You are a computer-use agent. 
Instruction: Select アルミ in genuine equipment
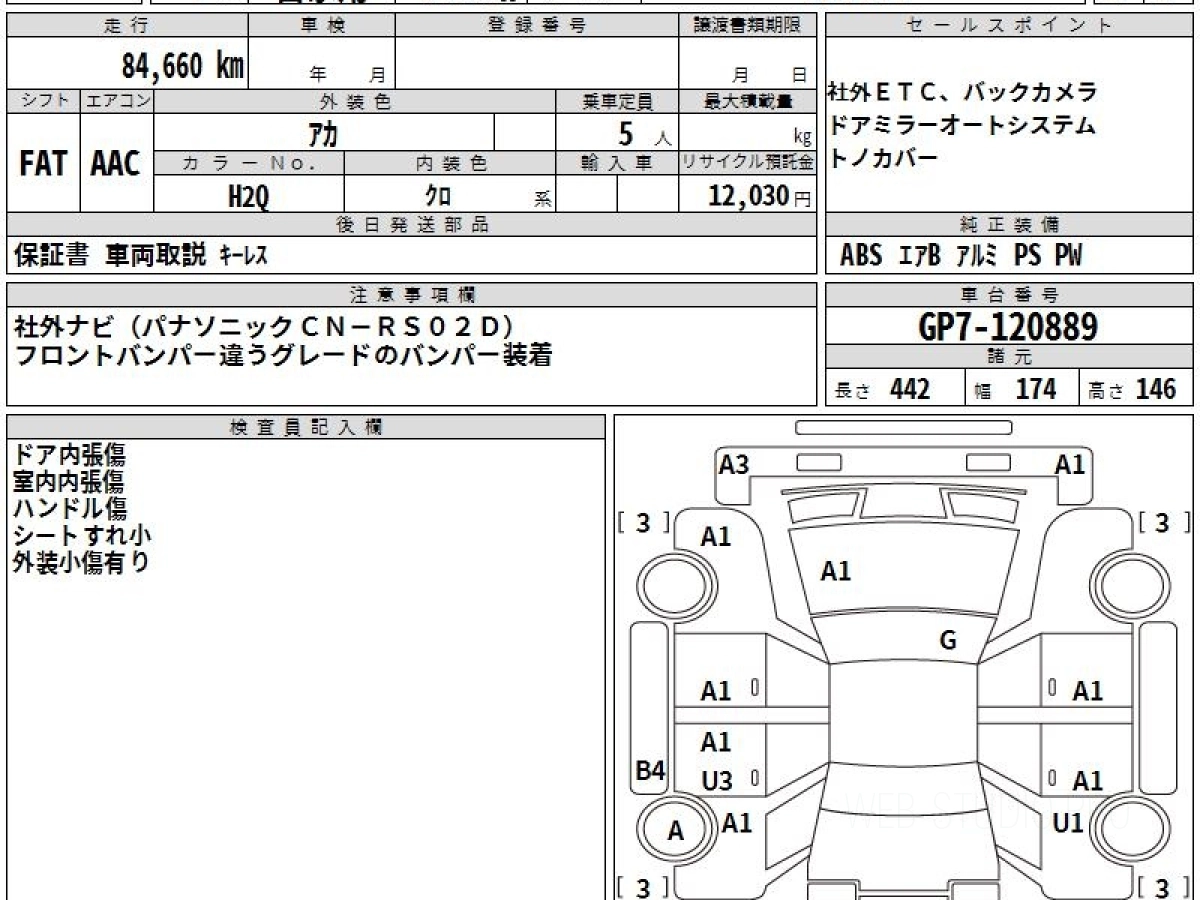977,256
